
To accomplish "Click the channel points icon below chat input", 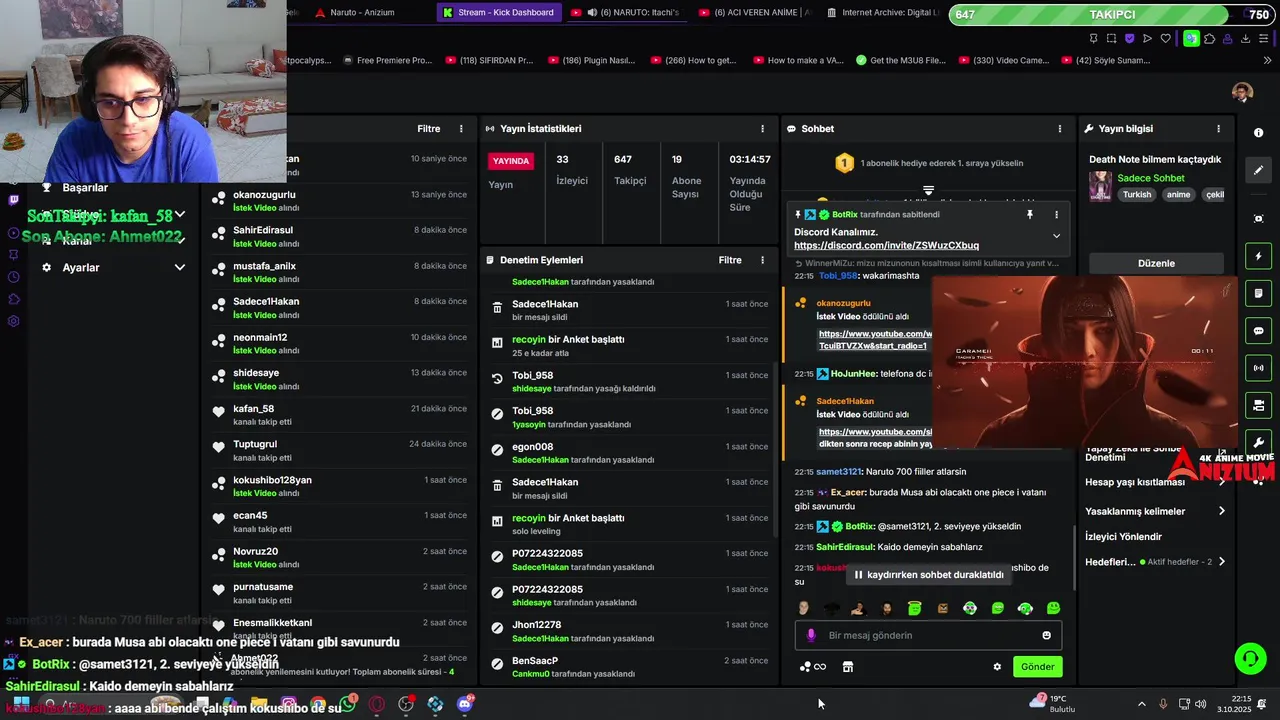I will coord(812,667).
